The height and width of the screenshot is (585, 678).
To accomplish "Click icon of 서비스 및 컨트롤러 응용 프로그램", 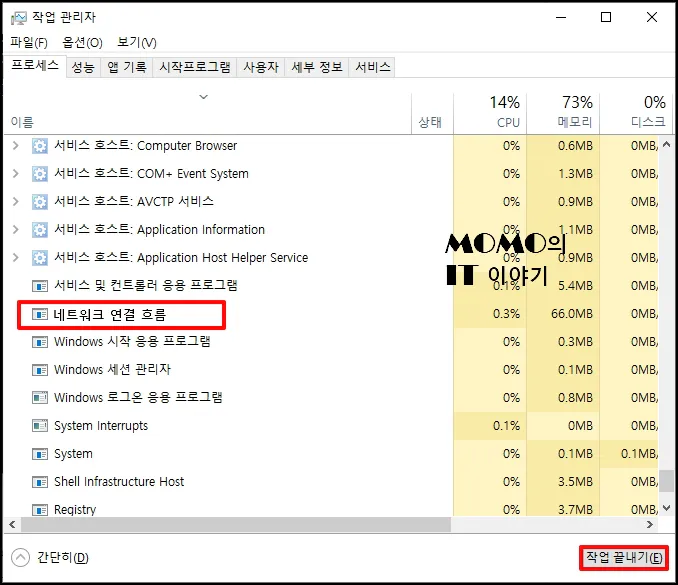I will [x=40, y=286].
